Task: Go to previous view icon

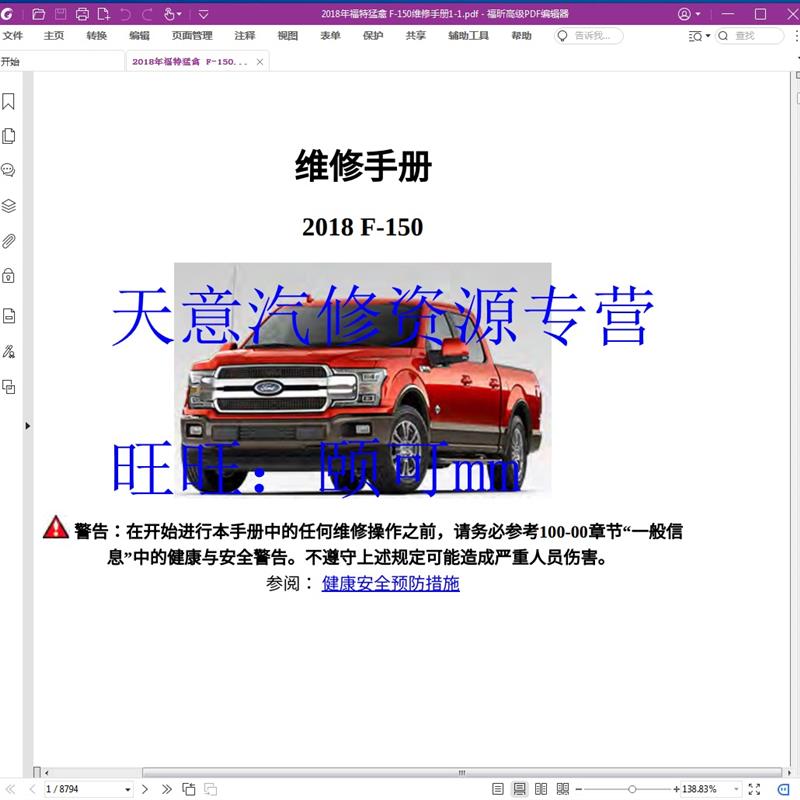Action: point(189,789)
